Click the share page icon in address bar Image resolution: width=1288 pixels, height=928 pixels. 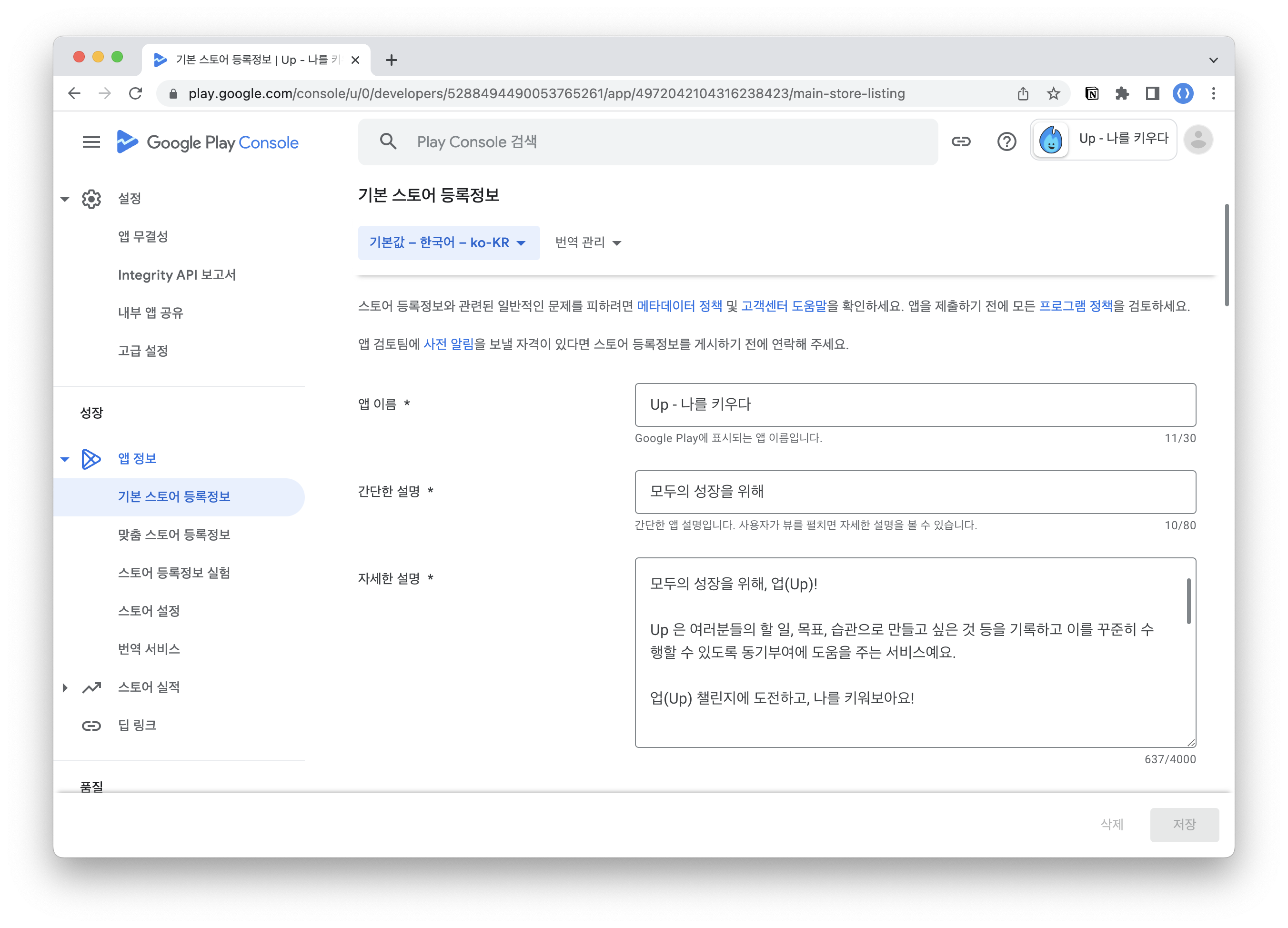coord(1023,93)
